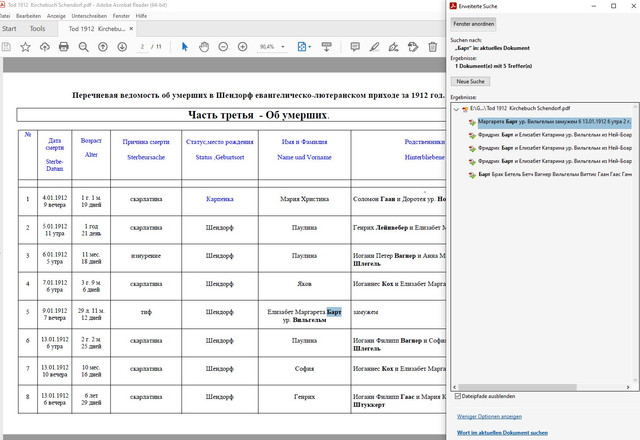Select the arrow selection tool
640x440 pixels.
point(184,47)
